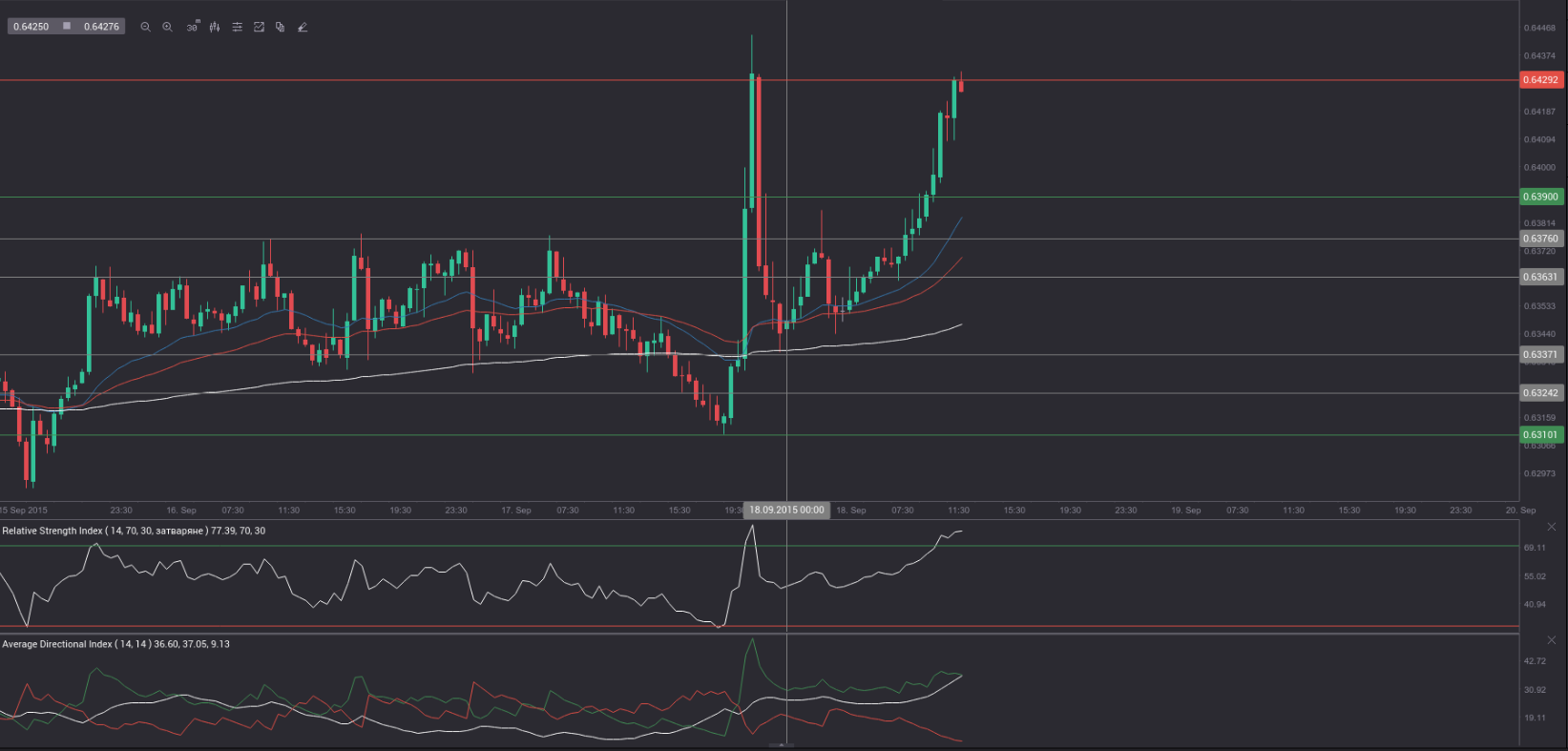Click the gray 0.63760 price level tag
1568x751 pixels.
1540,239
